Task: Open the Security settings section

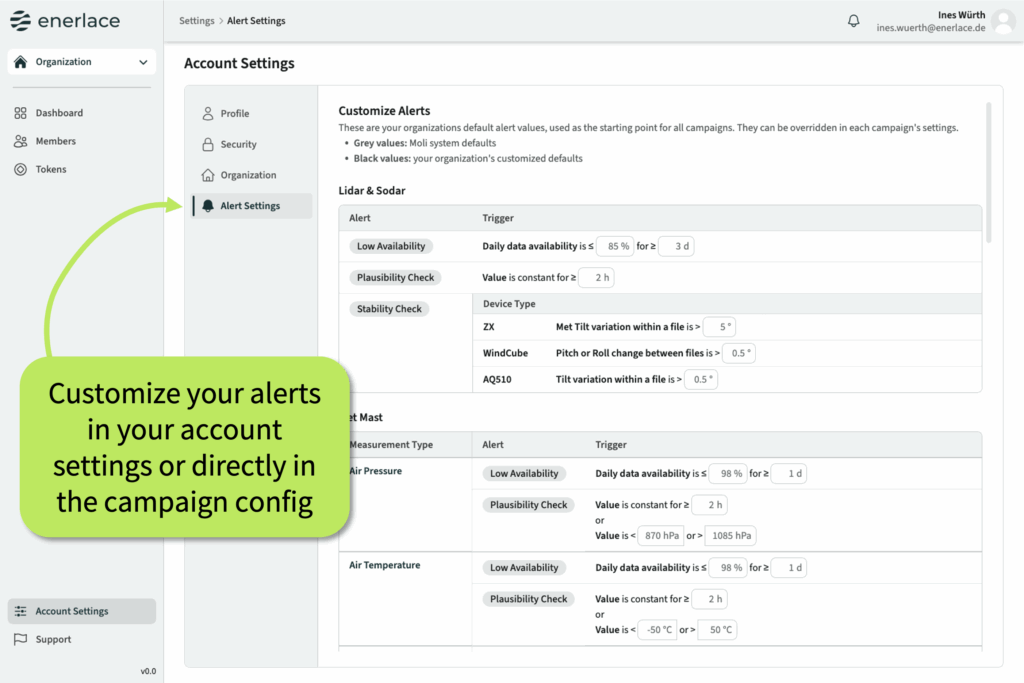Action: point(238,144)
